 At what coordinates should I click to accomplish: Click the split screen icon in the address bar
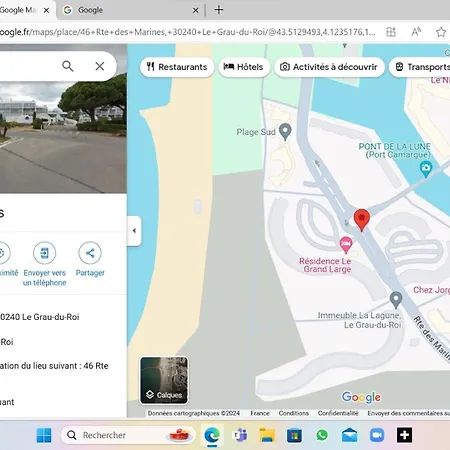(x=391, y=32)
